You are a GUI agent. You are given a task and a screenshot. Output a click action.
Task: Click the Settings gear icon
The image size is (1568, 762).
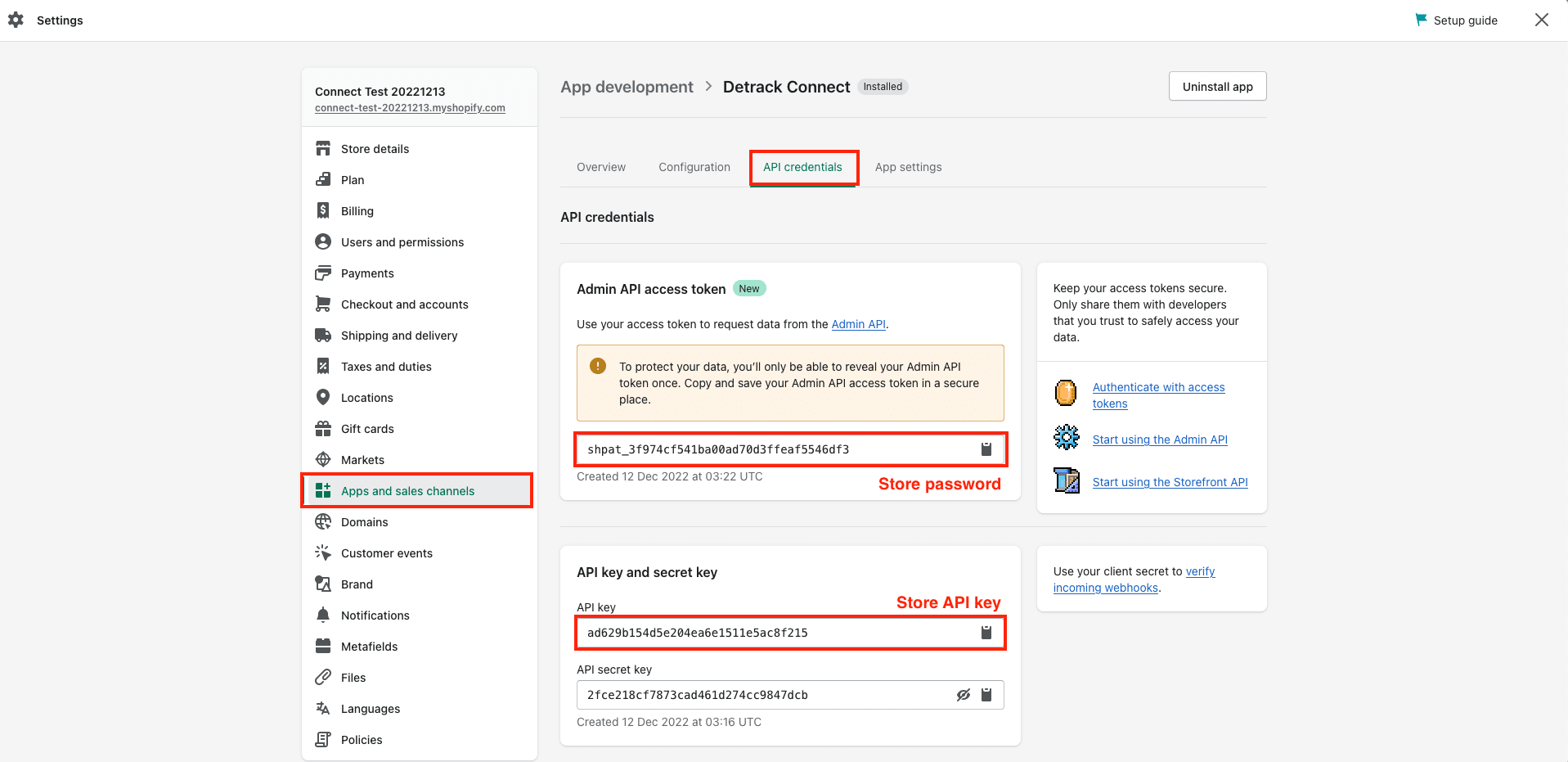pos(16,20)
